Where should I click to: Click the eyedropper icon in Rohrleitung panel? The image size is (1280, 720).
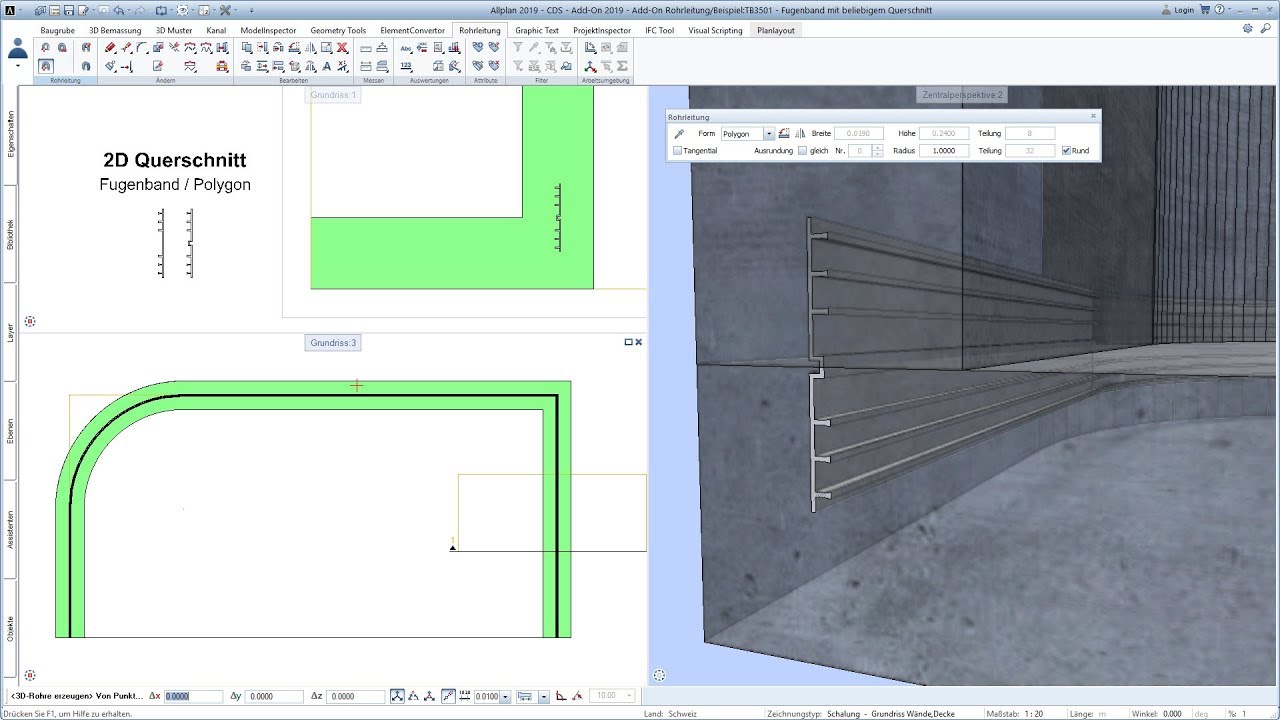[679, 134]
